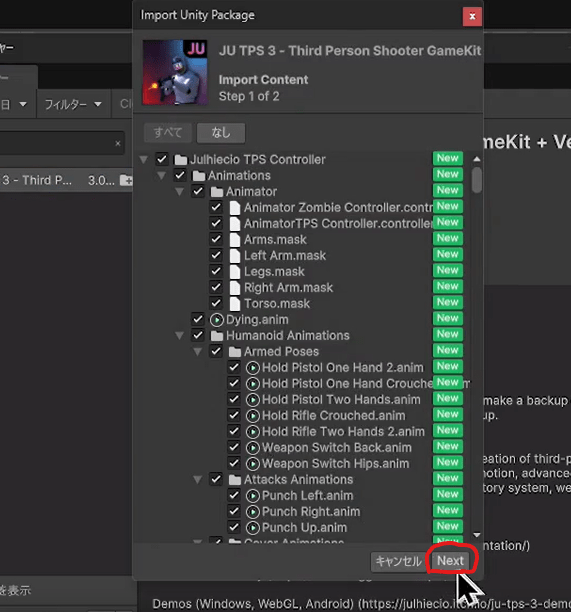Toggle AnimatorTPS Controller checkbox
The height and width of the screenshot is (612, 571).
click(x=216, y=223)
